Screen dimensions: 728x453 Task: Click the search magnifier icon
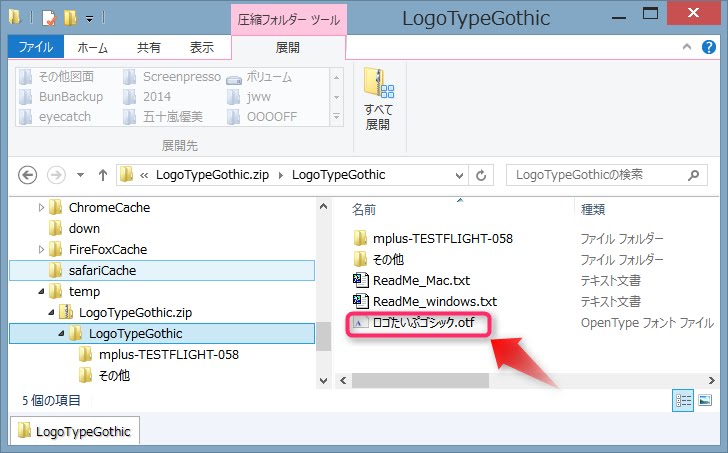pos(694,175)
